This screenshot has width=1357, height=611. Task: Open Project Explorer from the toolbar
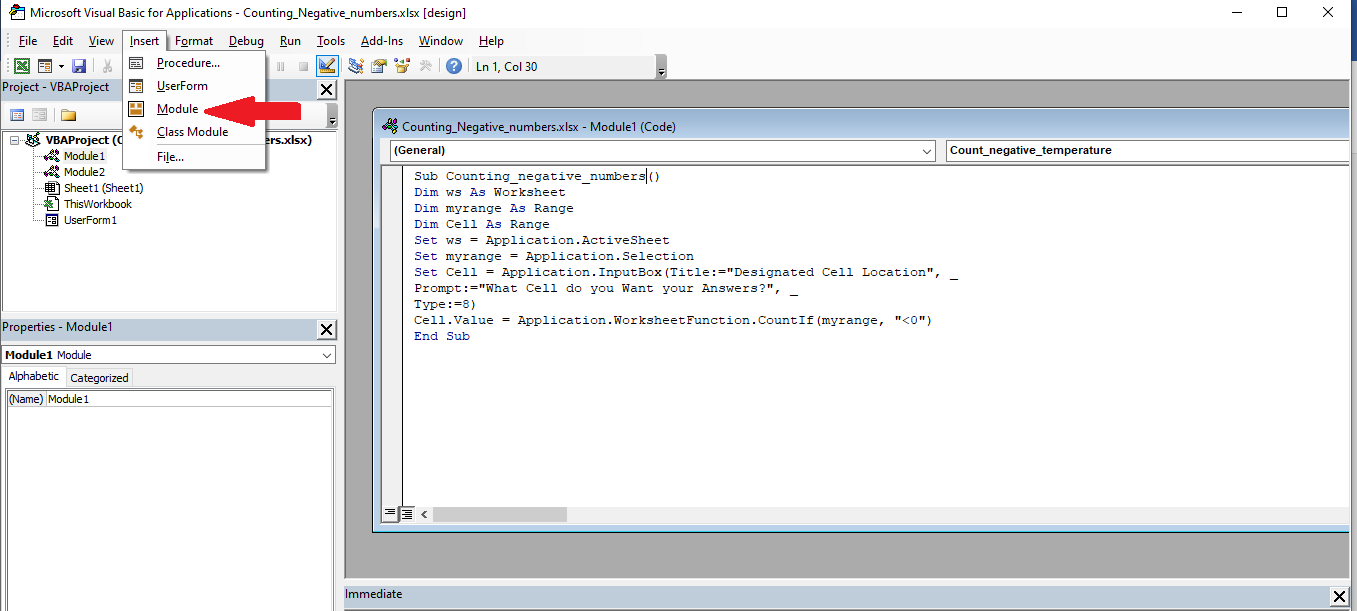pos(356,66)
